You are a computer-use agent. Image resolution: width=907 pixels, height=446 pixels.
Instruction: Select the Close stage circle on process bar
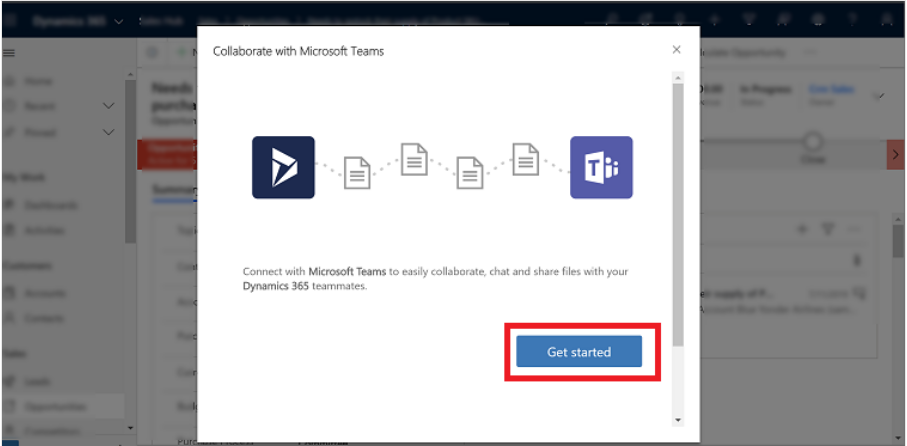point(813,141)
